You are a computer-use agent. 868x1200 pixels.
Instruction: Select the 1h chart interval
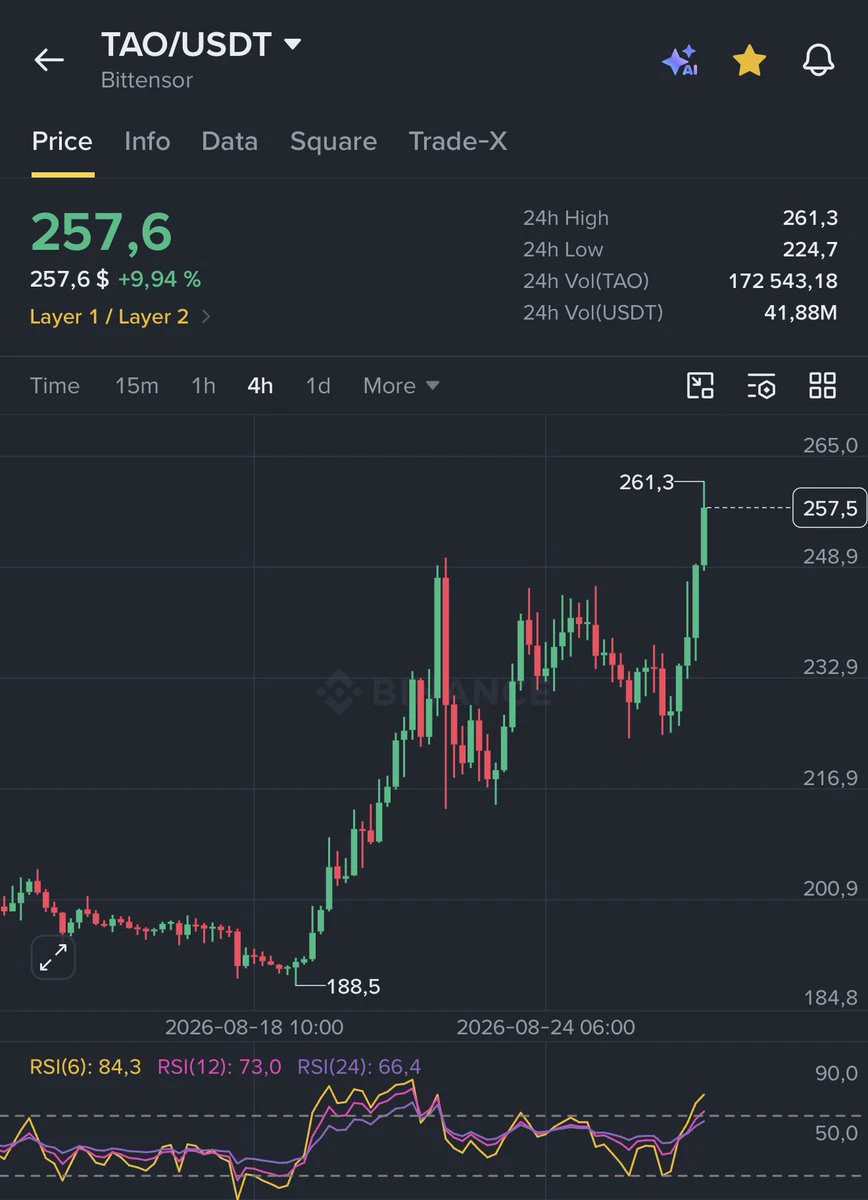(x=203, y=385)
